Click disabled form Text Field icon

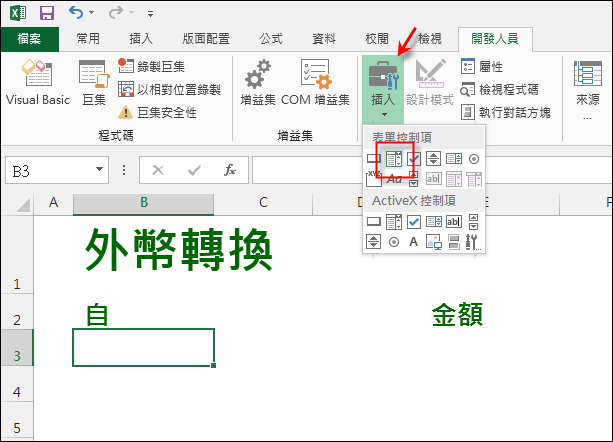[434, 179]
